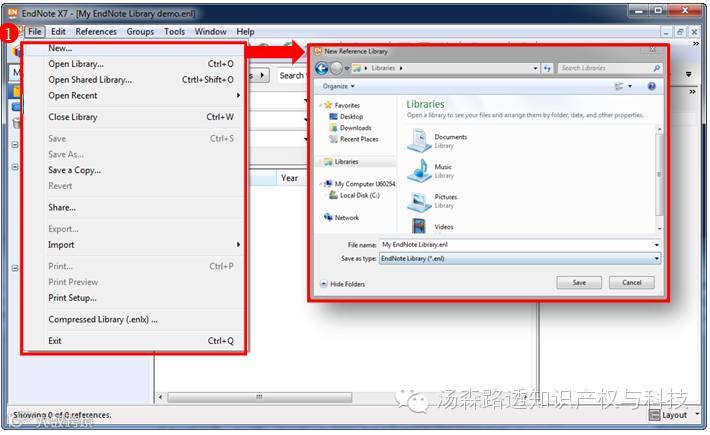Screen dimensions: 710x435
Task: Open the File name dropdown arrow
Action: click(x=656, y=244)
